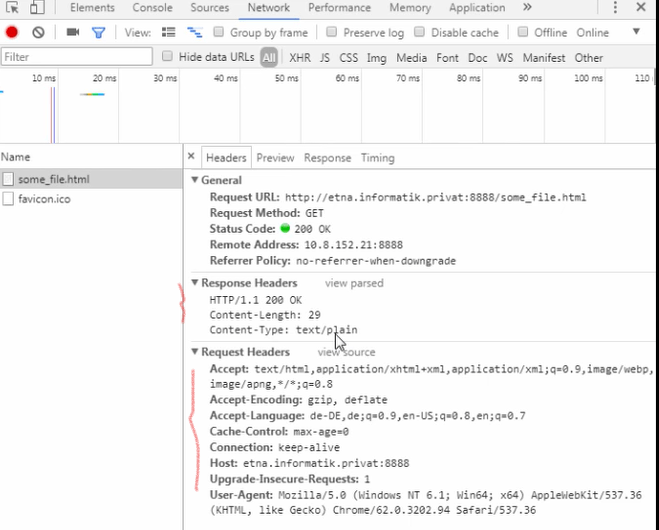Stop recording network log

[x=12, y=33]
